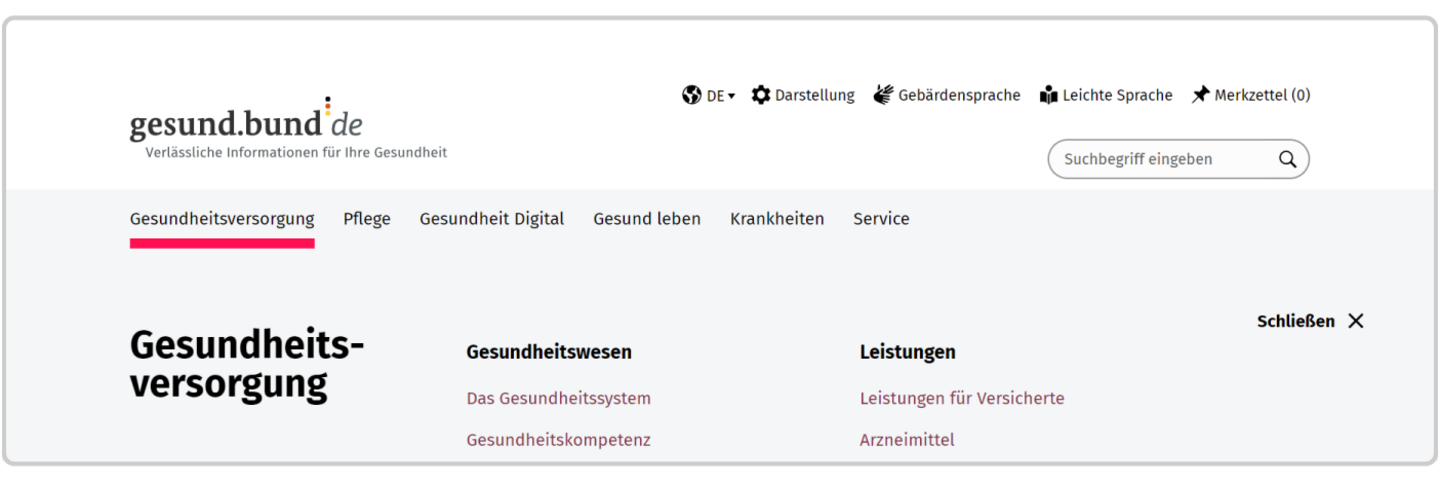Go to the Gesundheitskompetenz link
The height and width of the screenshot is (484, 1440).
558,440
